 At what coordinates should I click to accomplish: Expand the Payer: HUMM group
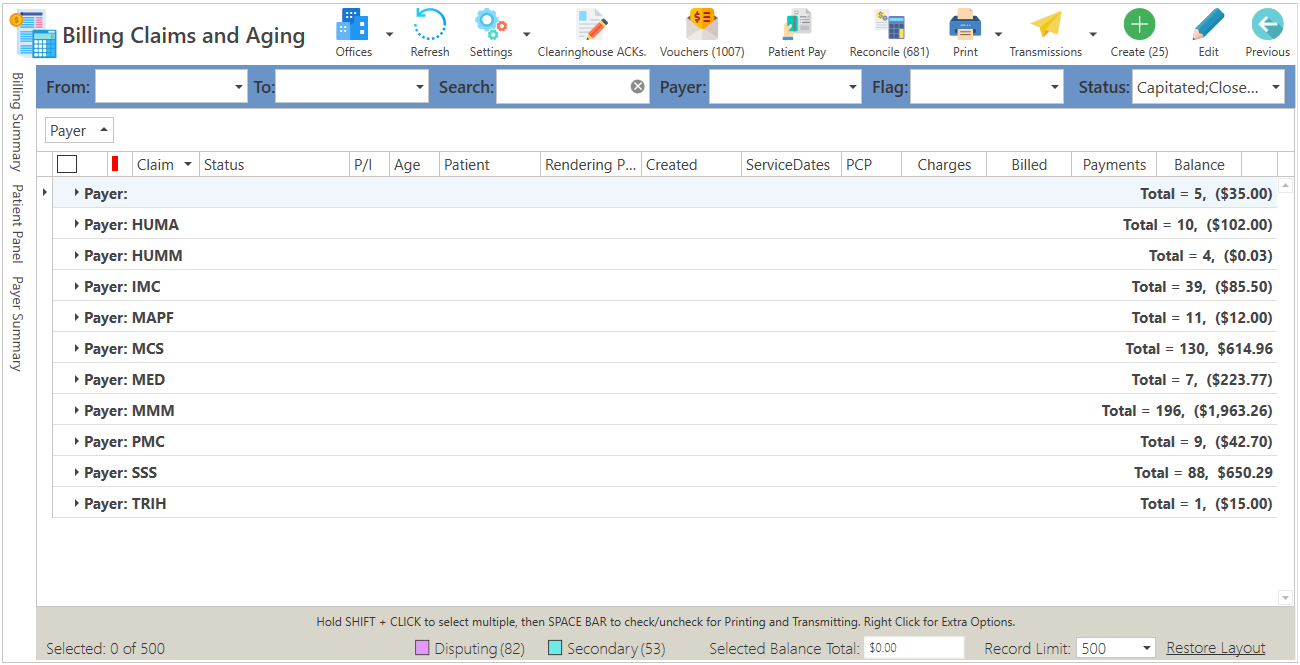[77, 255]
